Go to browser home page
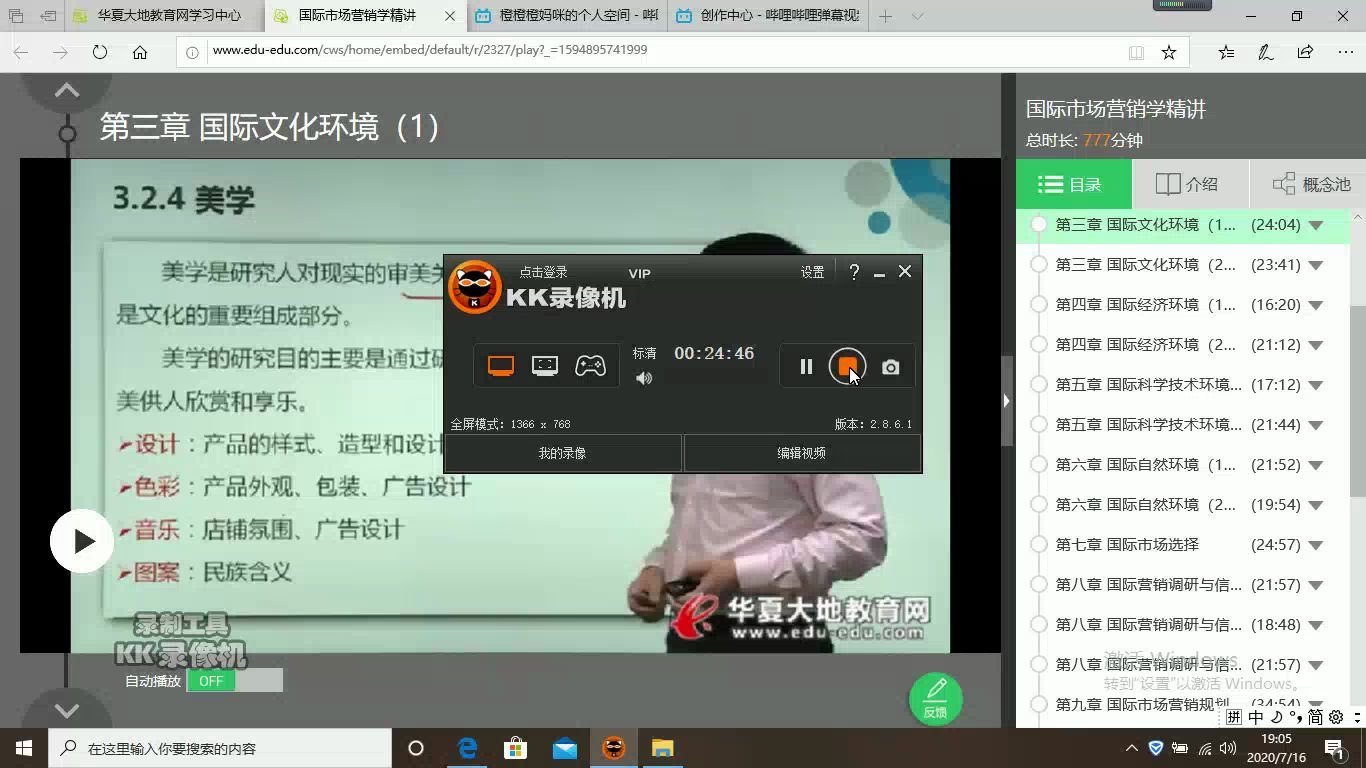Screen dimensions: 1366x768 point(140,52)
